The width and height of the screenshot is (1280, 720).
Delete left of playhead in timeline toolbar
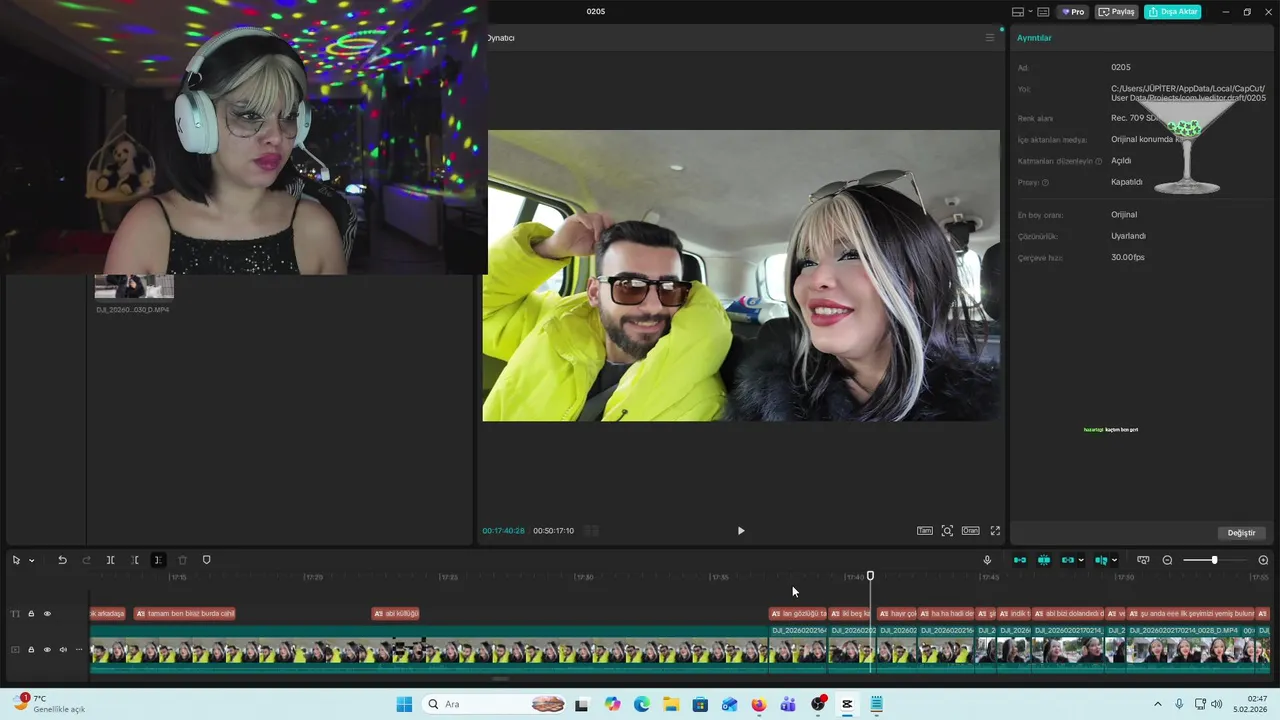135,560
